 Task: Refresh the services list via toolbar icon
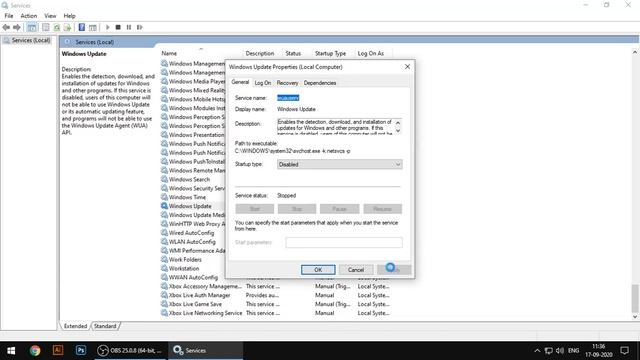[x=57, y=27]
